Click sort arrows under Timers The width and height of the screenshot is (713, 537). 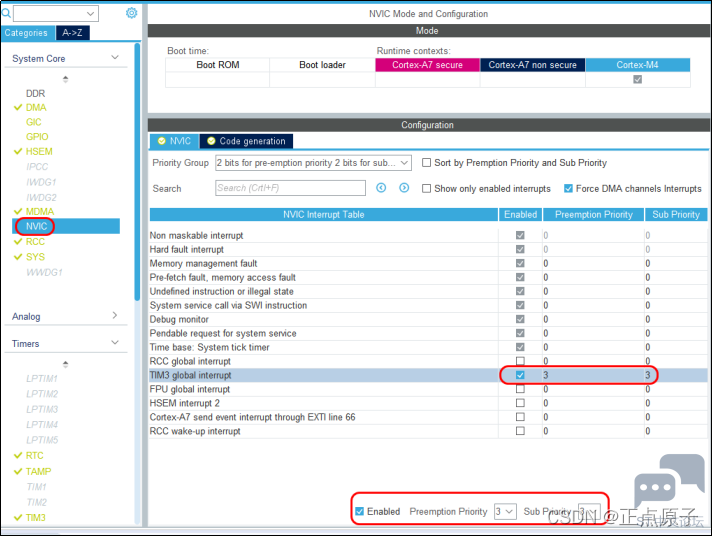coord(65,364)
